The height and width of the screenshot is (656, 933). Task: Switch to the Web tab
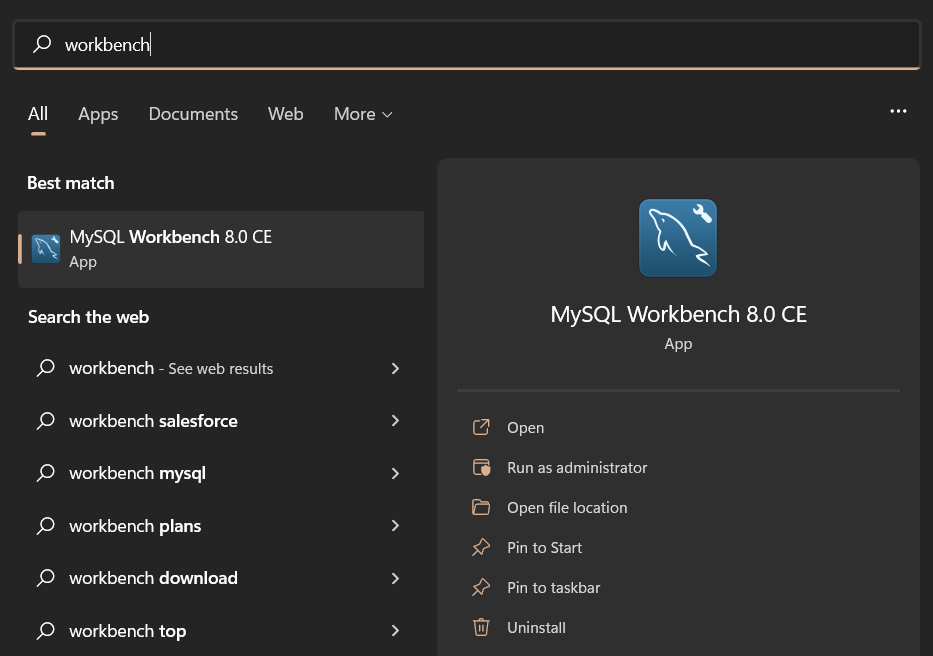click(286, 114)
